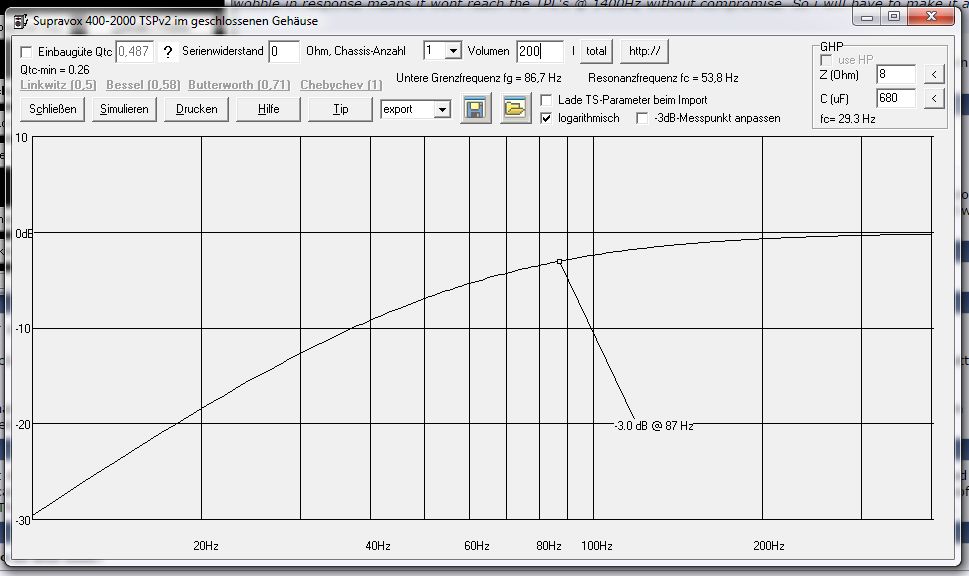Open Hilfe
This screenshot has width=969, height=576.
pos(268,109)
